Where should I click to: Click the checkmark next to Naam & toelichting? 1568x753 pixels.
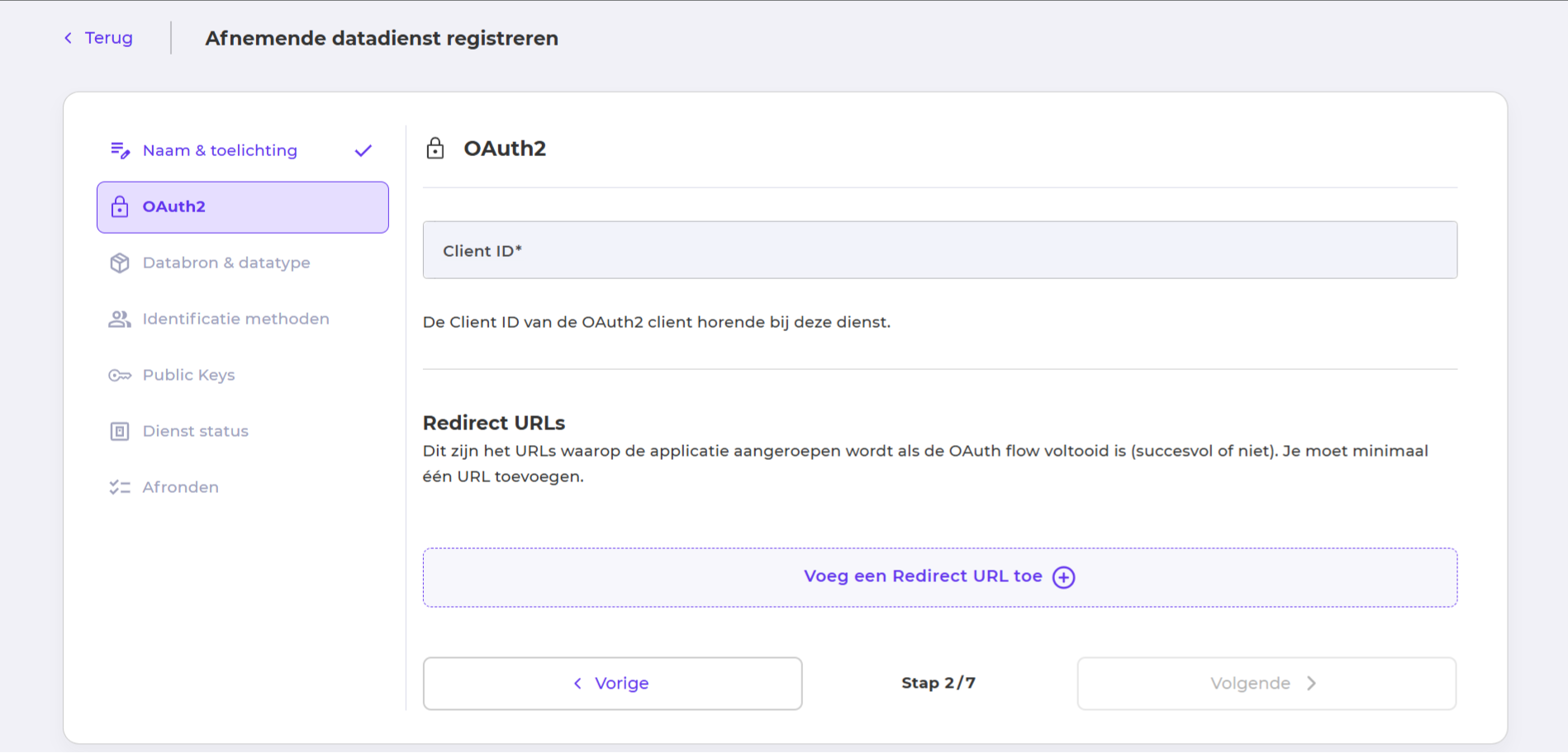(363, 150)
